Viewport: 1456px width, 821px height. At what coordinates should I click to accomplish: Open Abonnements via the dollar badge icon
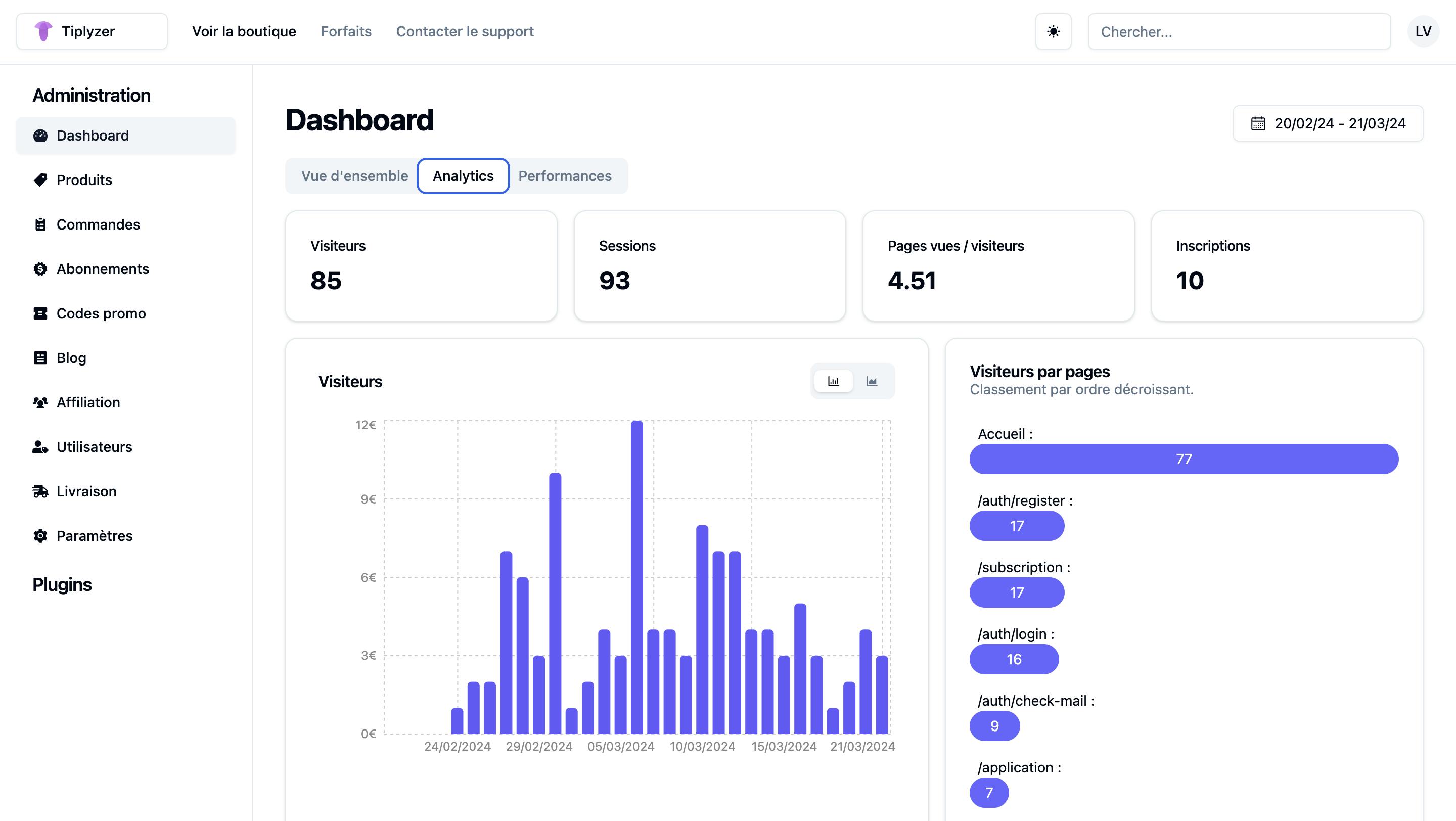pos(40,269)
